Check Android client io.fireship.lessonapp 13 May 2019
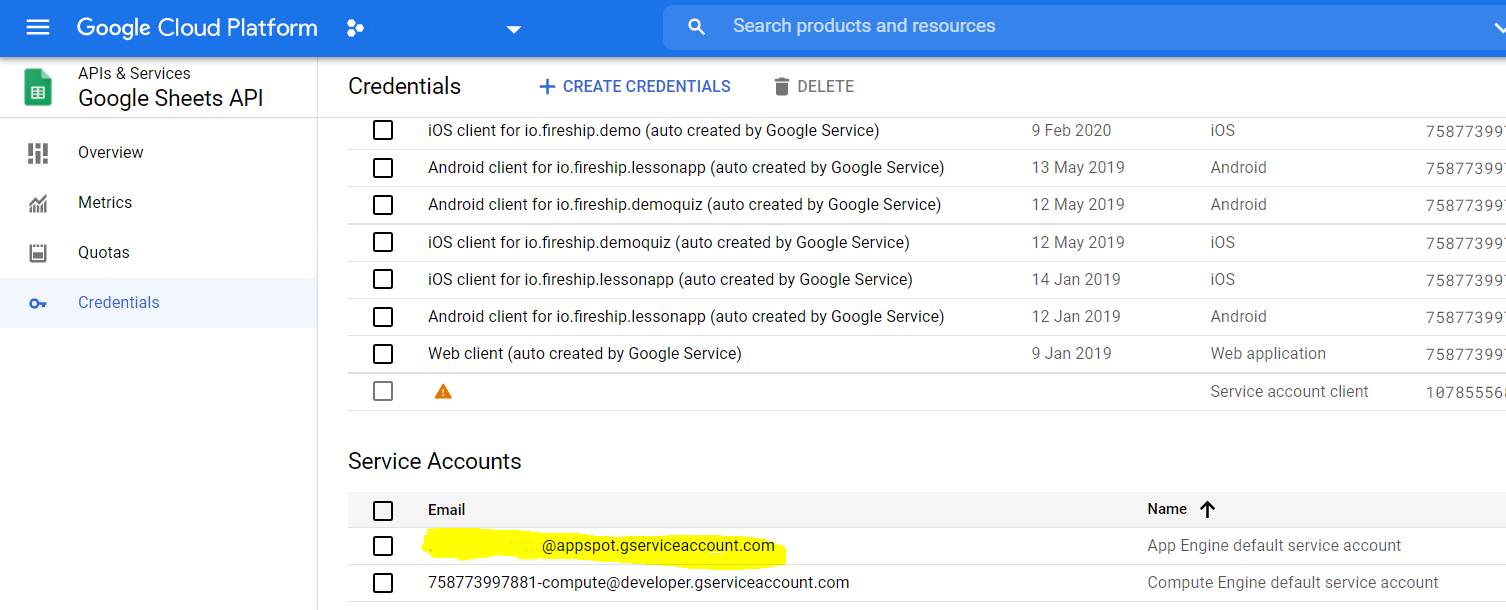1506x610 pixels. (383, 167)
